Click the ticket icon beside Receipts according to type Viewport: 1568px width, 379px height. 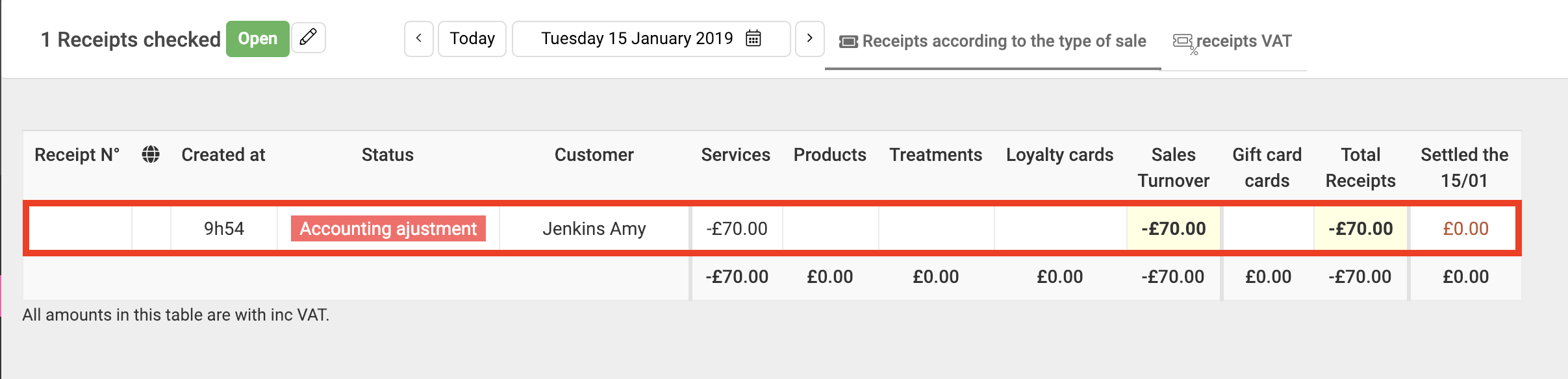(x=848, y=42)
